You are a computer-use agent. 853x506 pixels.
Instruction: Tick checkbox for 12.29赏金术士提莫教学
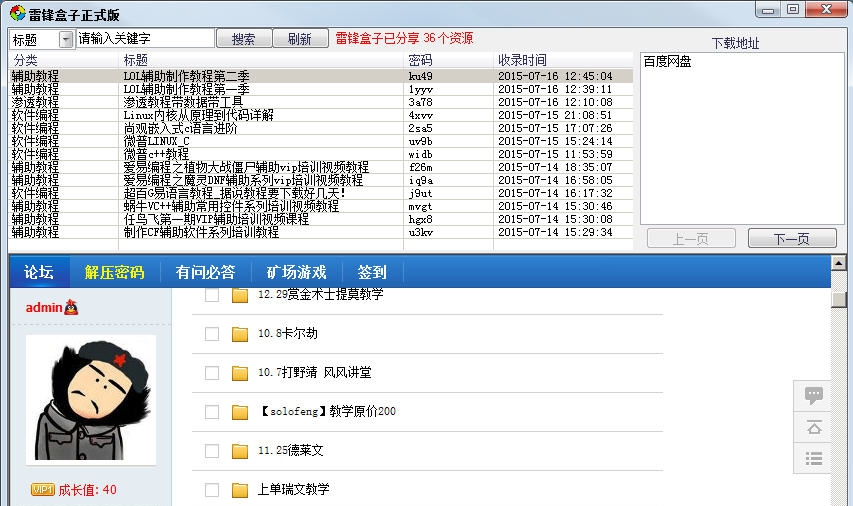click(x=212, y=295)
